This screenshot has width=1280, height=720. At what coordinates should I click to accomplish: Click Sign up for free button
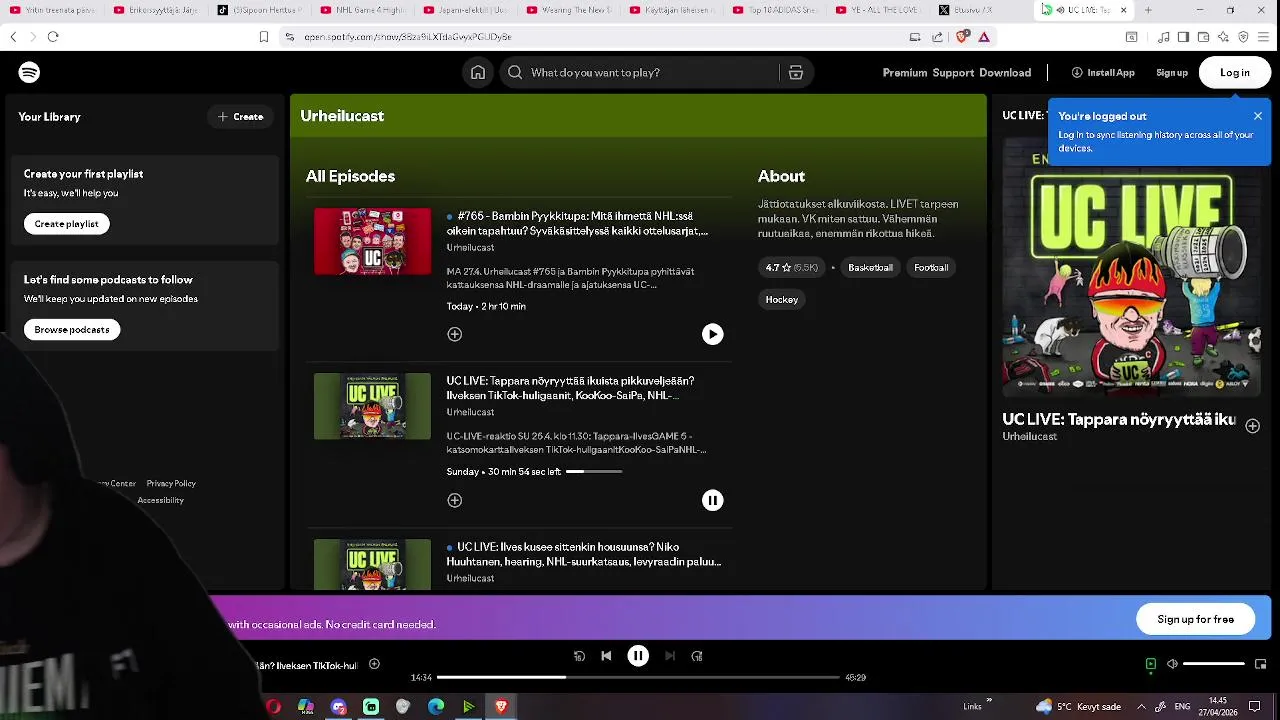point(1196,619)
